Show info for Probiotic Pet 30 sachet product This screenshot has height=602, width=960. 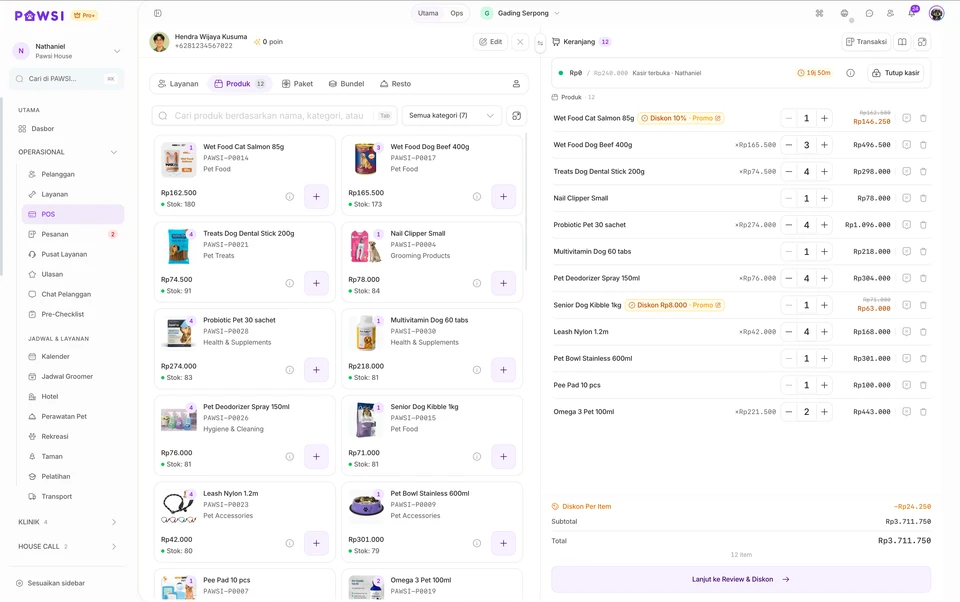(290, 370)
